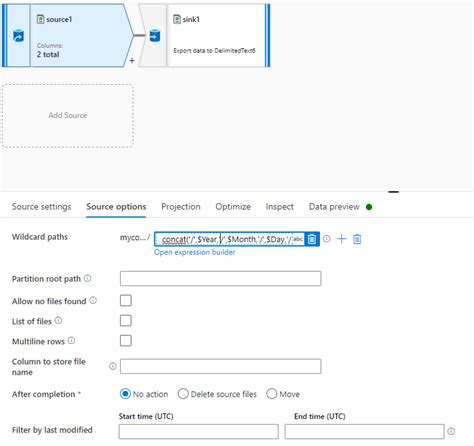
Task: Switch to the Source settings tab
Action: click(x=42, y=207)
